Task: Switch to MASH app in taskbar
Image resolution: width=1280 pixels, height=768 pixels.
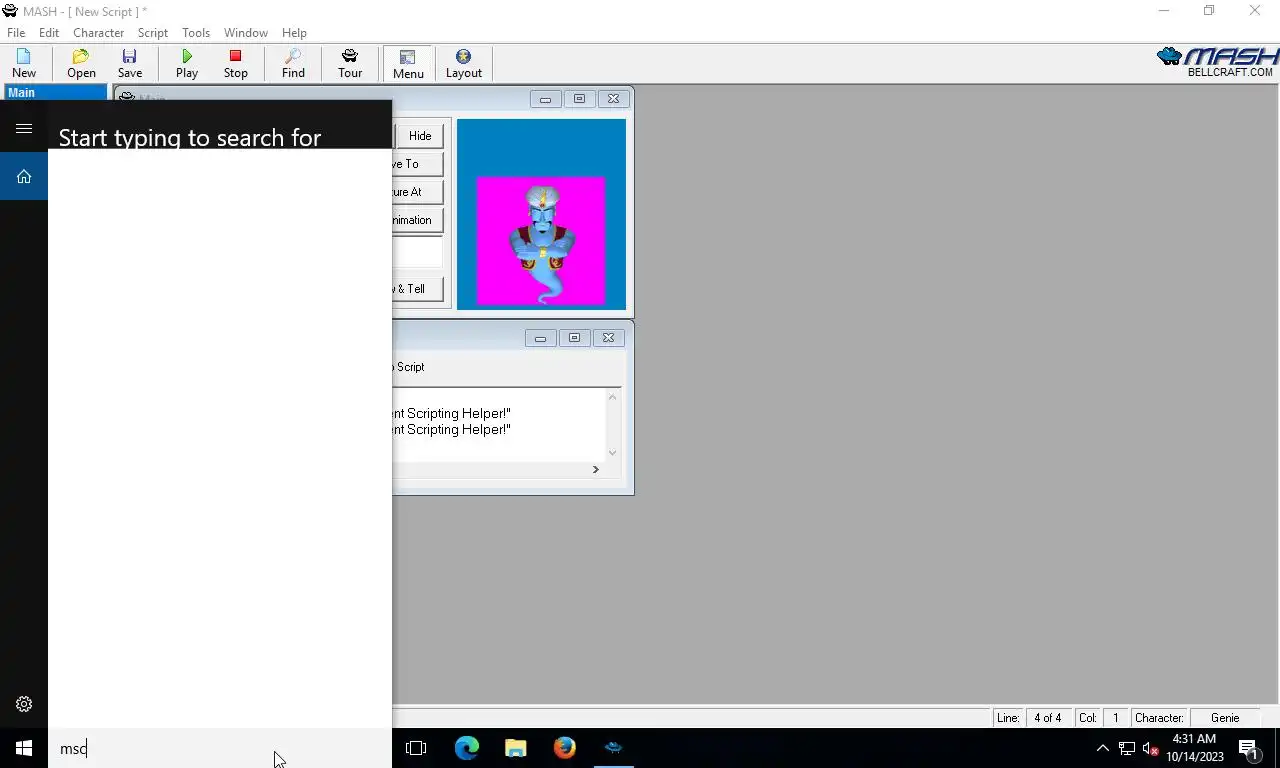Action: pos(614,748)
